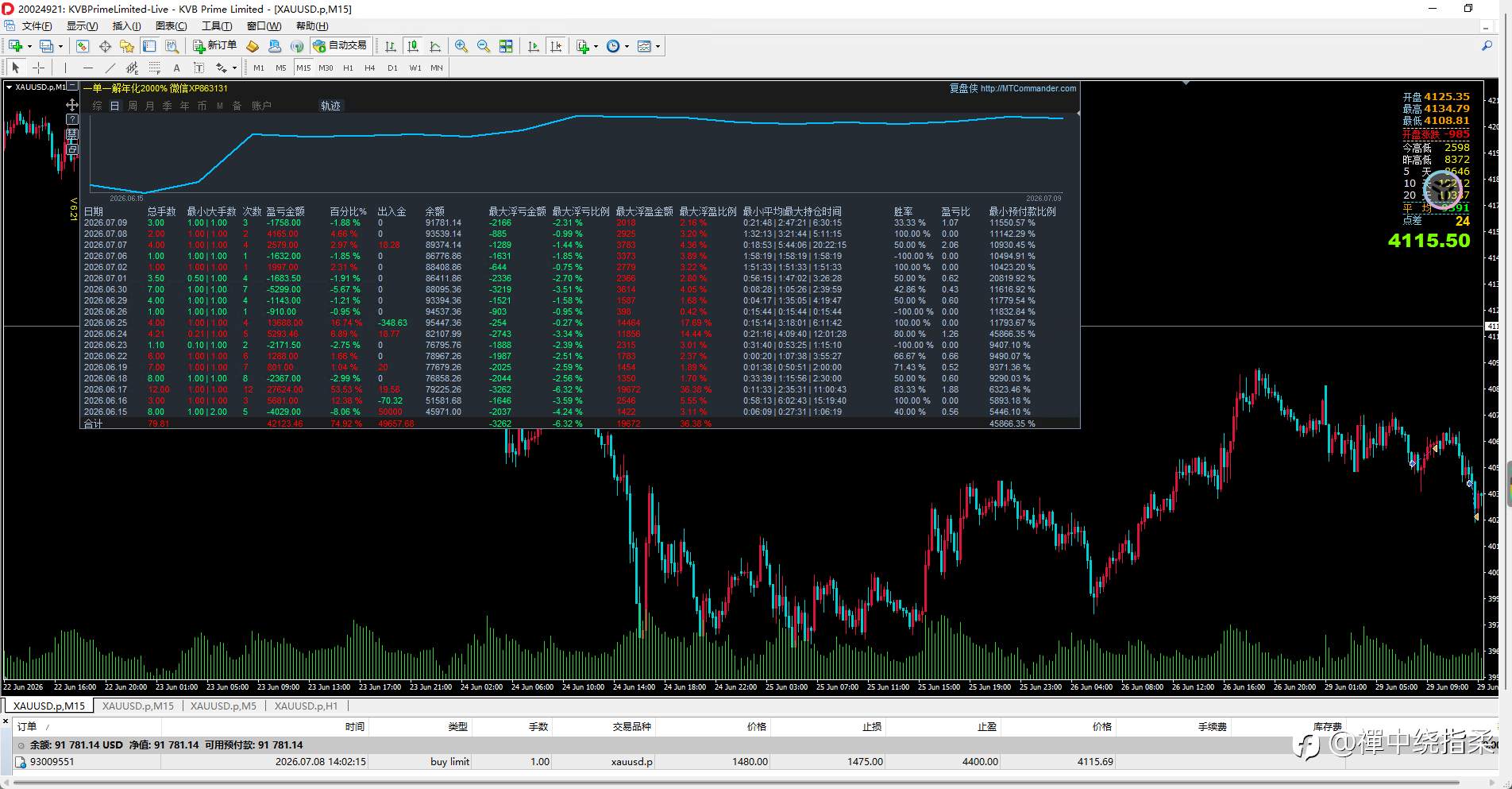1512x789 pixels.
Task: Toggle the 自动交易 auto trading button
Action: click(340, 46)
